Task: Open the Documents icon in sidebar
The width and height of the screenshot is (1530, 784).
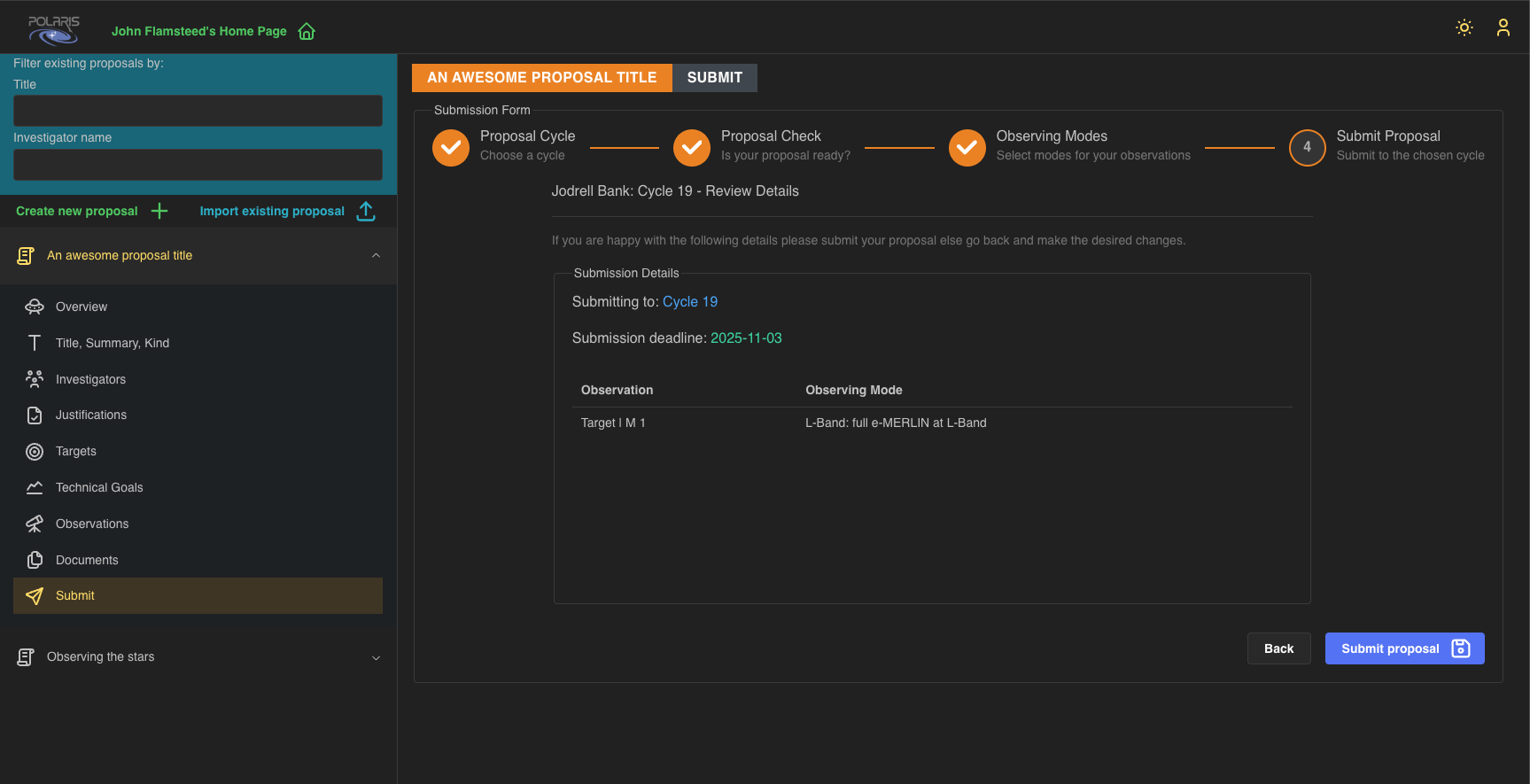Action: (x=35, y=560)
